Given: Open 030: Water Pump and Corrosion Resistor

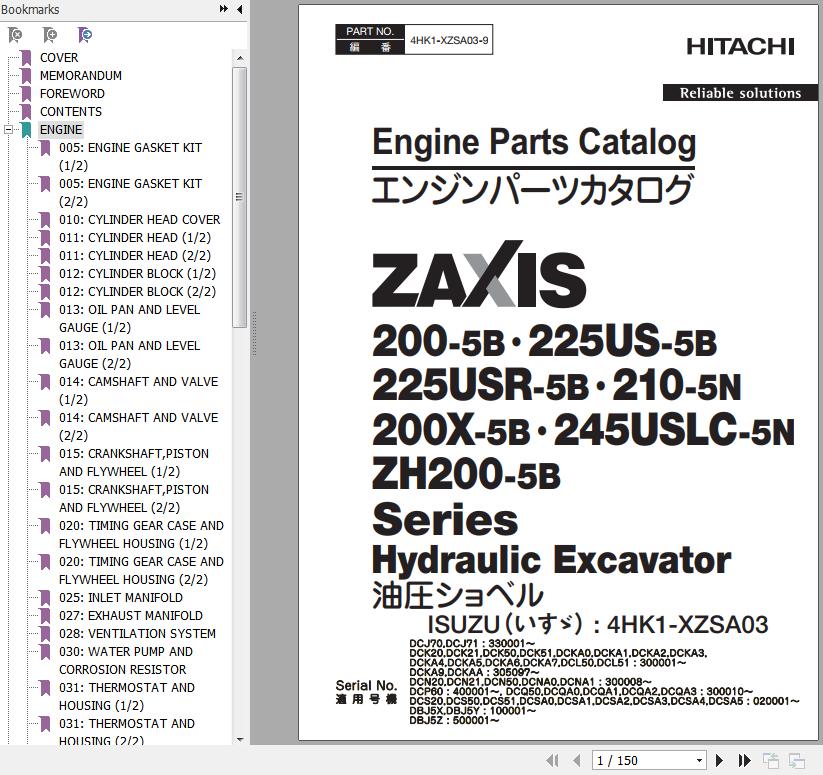Looking at the screenshot, I should (126, 661).
